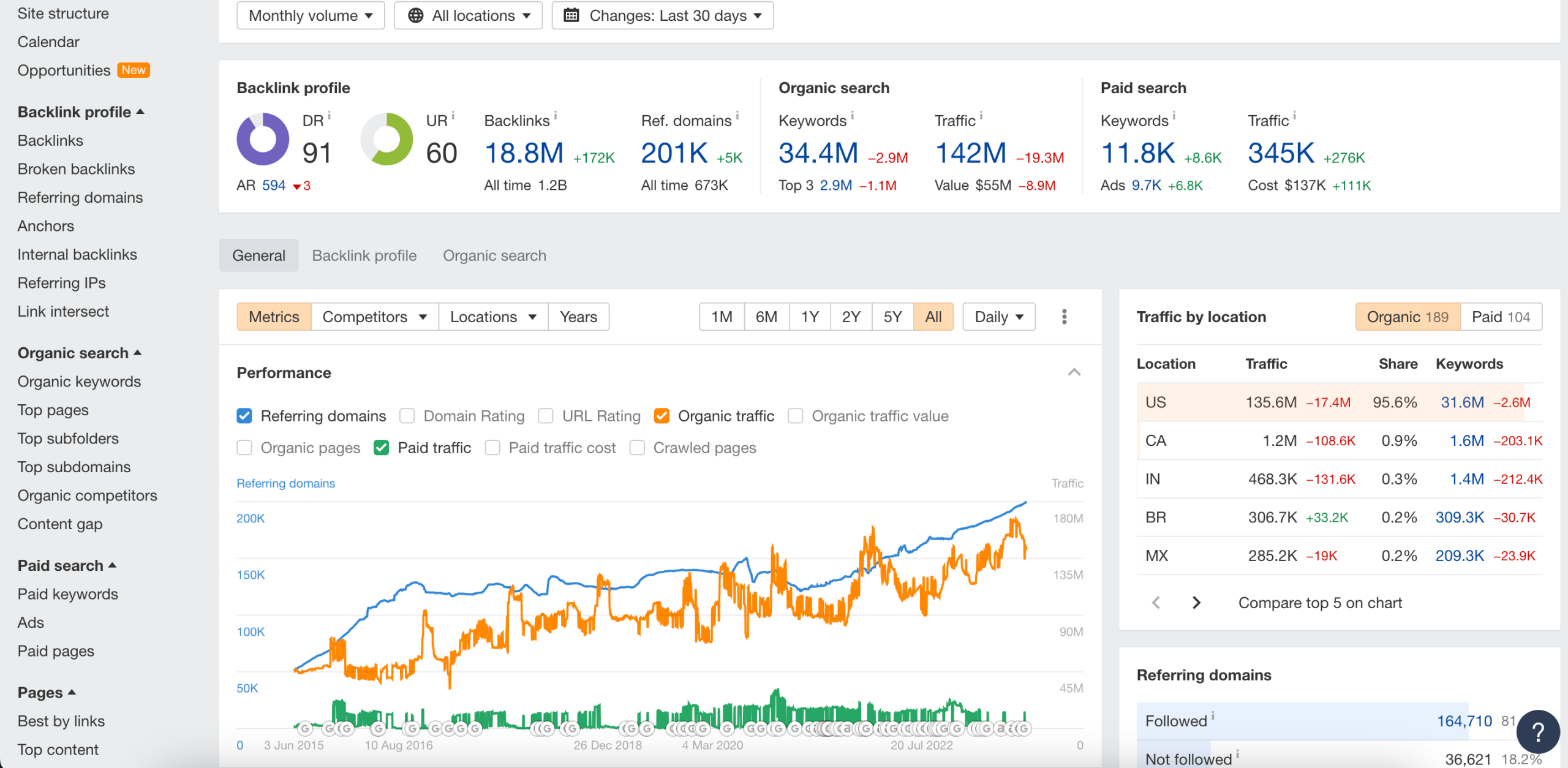The image size is (1568, 768).
Task: Switch to Paid 104 traffic tab
Action: tap(1501, 317)
